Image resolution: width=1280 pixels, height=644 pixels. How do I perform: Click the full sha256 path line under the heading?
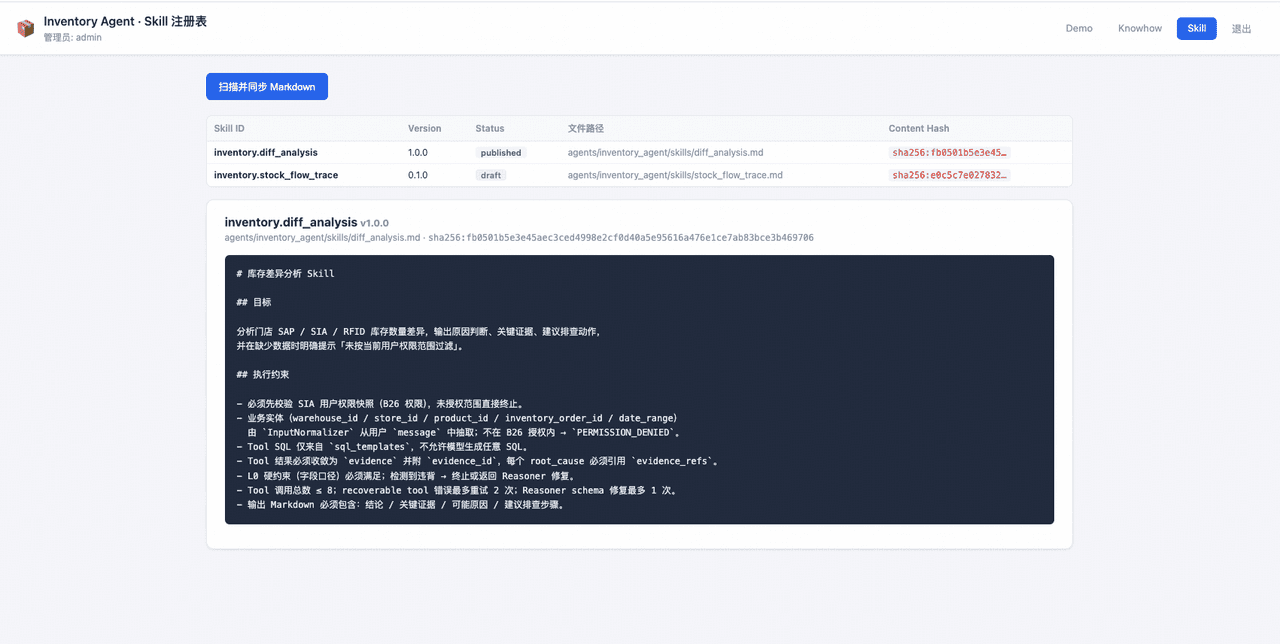click(519, 238)
